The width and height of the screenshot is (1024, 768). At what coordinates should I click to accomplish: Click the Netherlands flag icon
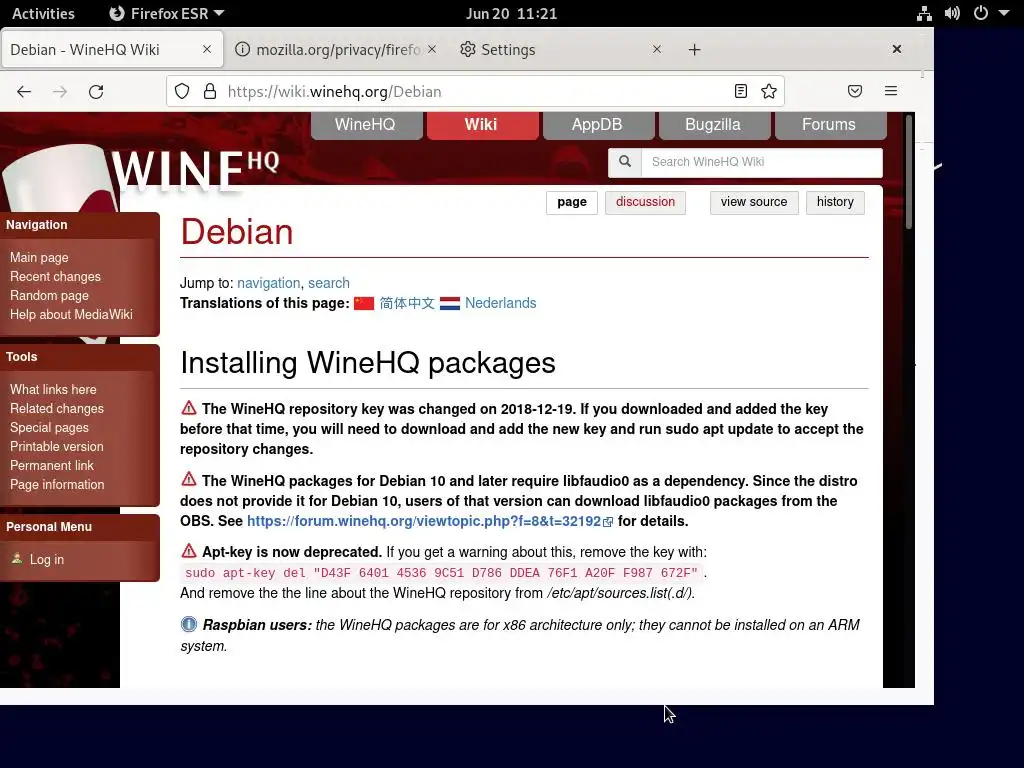pos(450,303)
